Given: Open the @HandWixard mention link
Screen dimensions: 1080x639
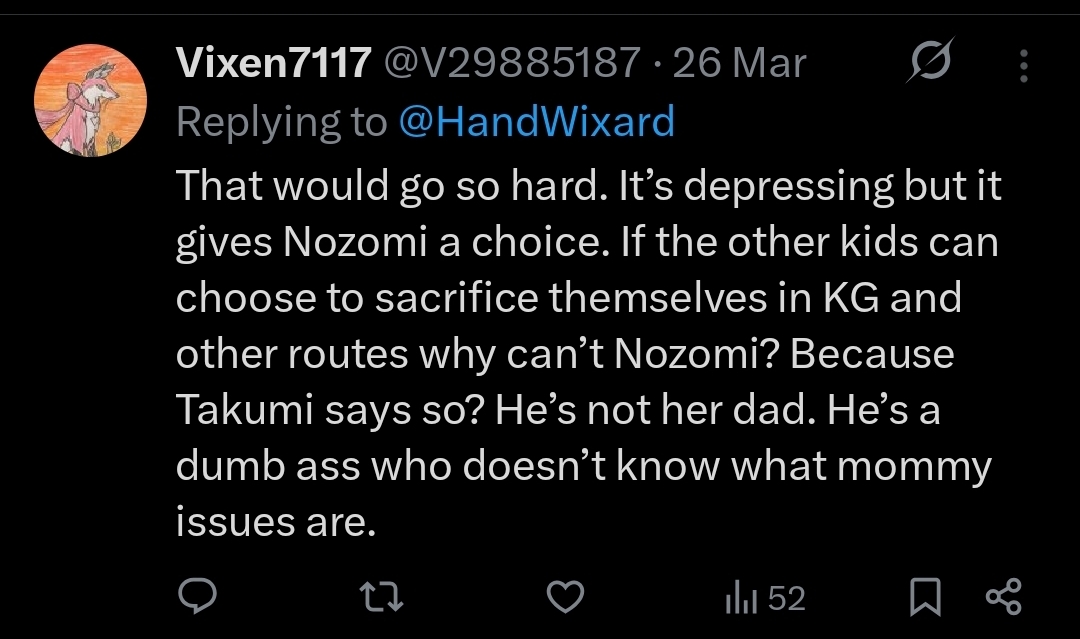Looking at the screenshot, I should 537,122.
